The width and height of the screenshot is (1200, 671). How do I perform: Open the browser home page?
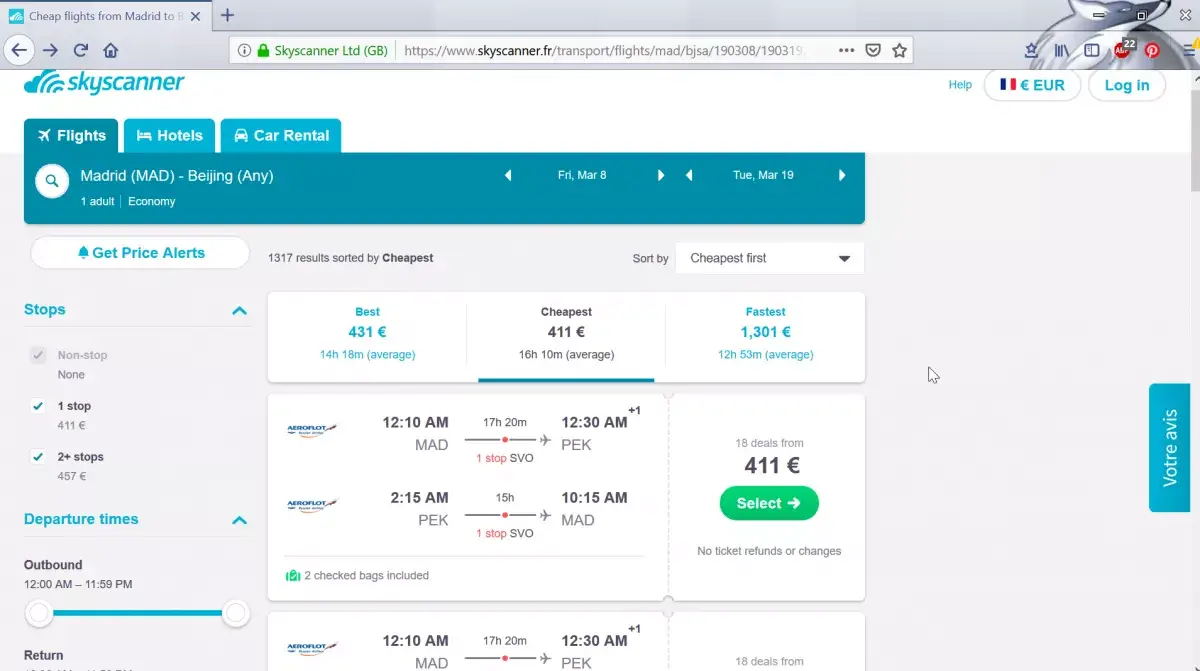[111, 50]
